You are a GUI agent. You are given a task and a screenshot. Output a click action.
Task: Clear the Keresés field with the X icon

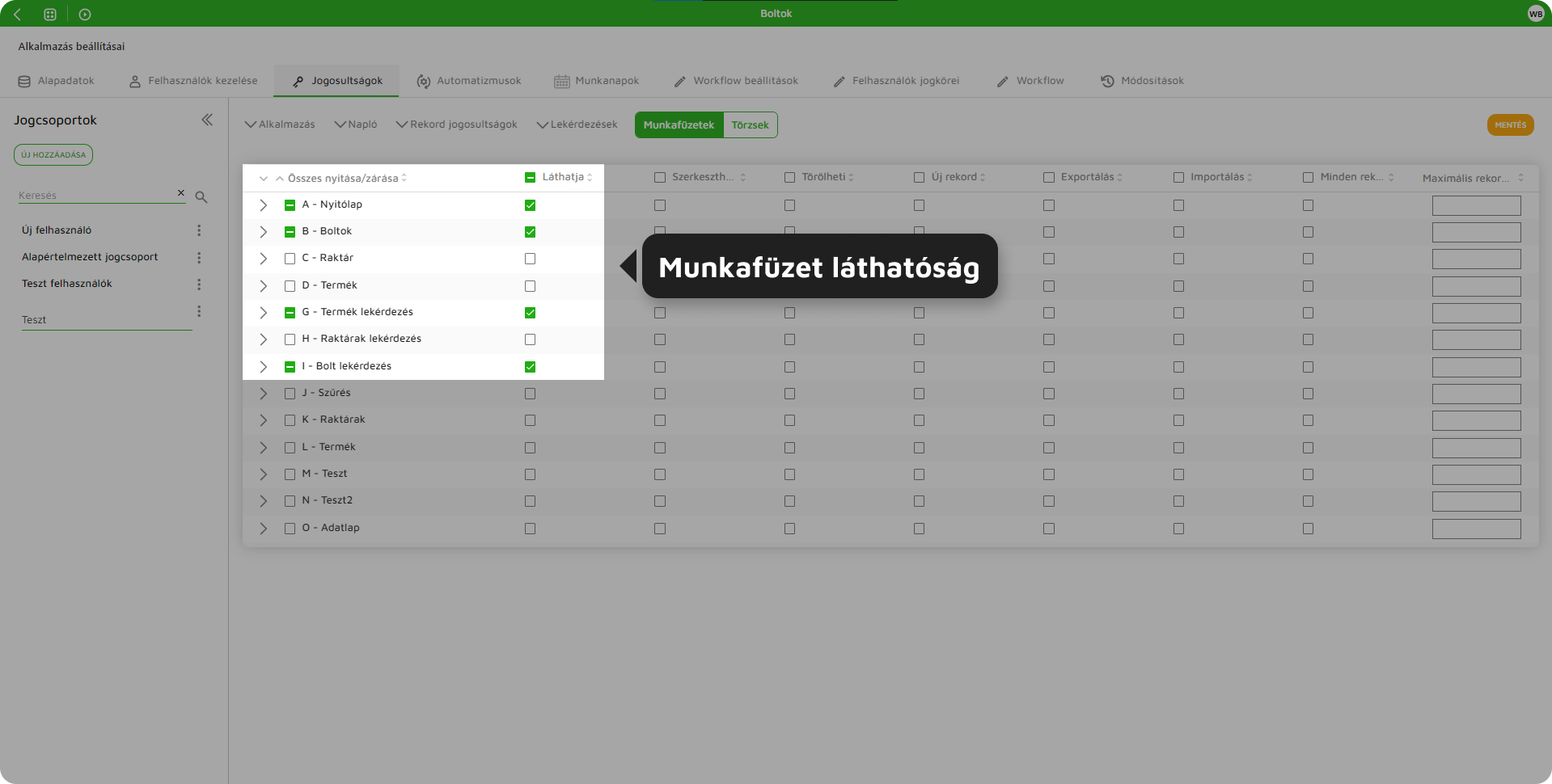coord(181,192)
